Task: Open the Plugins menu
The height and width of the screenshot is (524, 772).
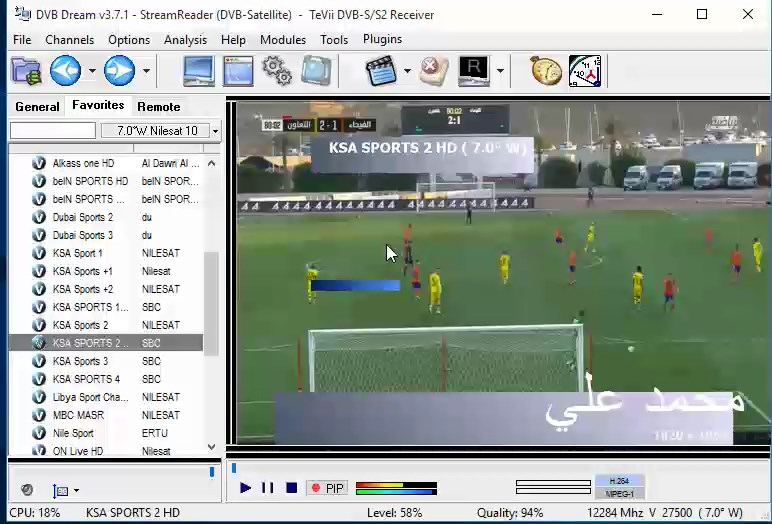Action: click(x=382, y=39)
